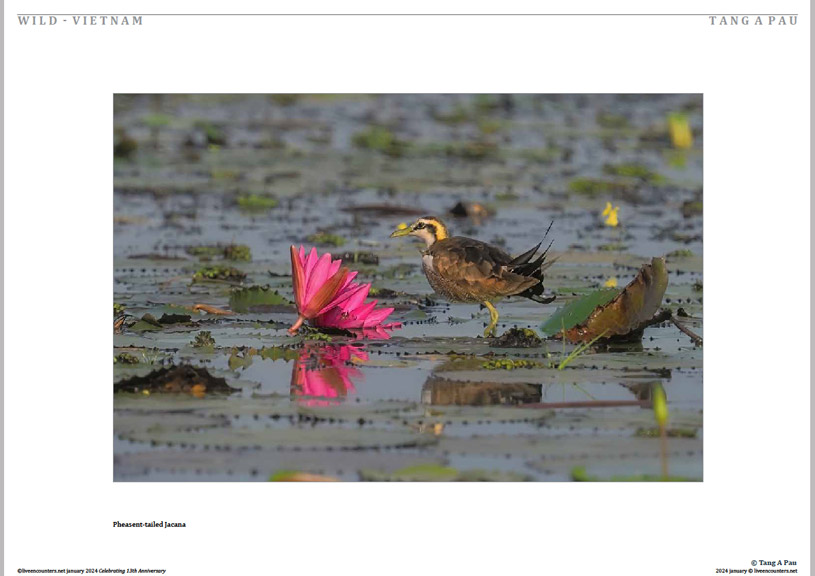Click the small yellow flower behind the bird

(611, 214)
